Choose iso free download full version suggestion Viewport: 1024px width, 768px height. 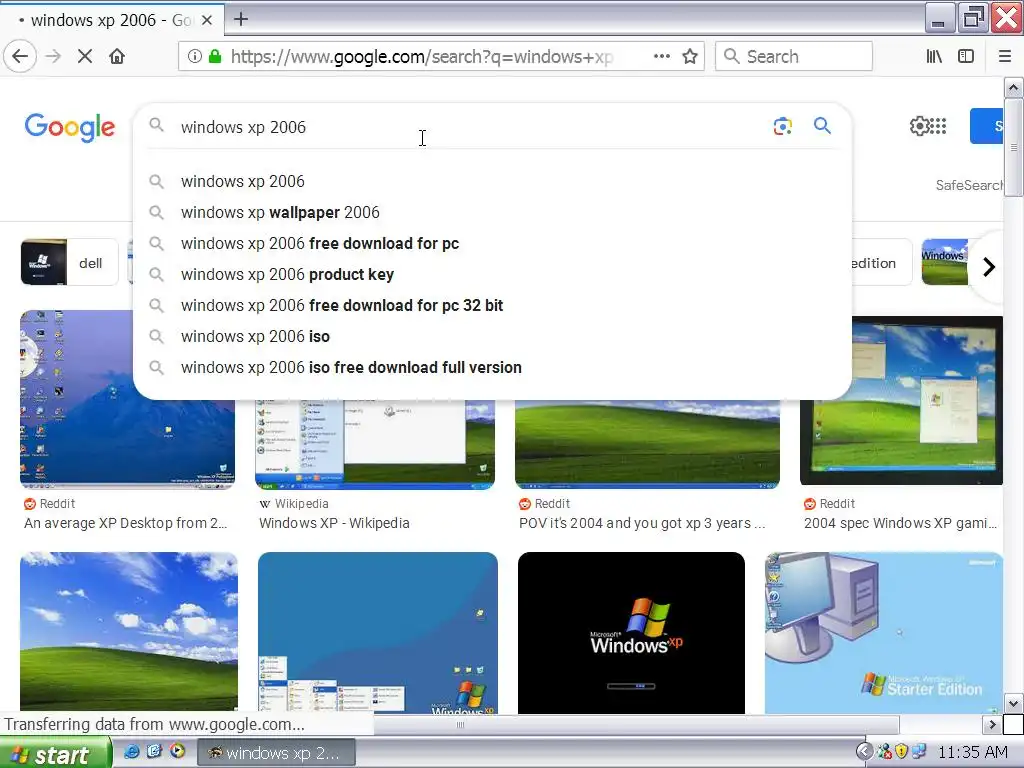point(492,368)
